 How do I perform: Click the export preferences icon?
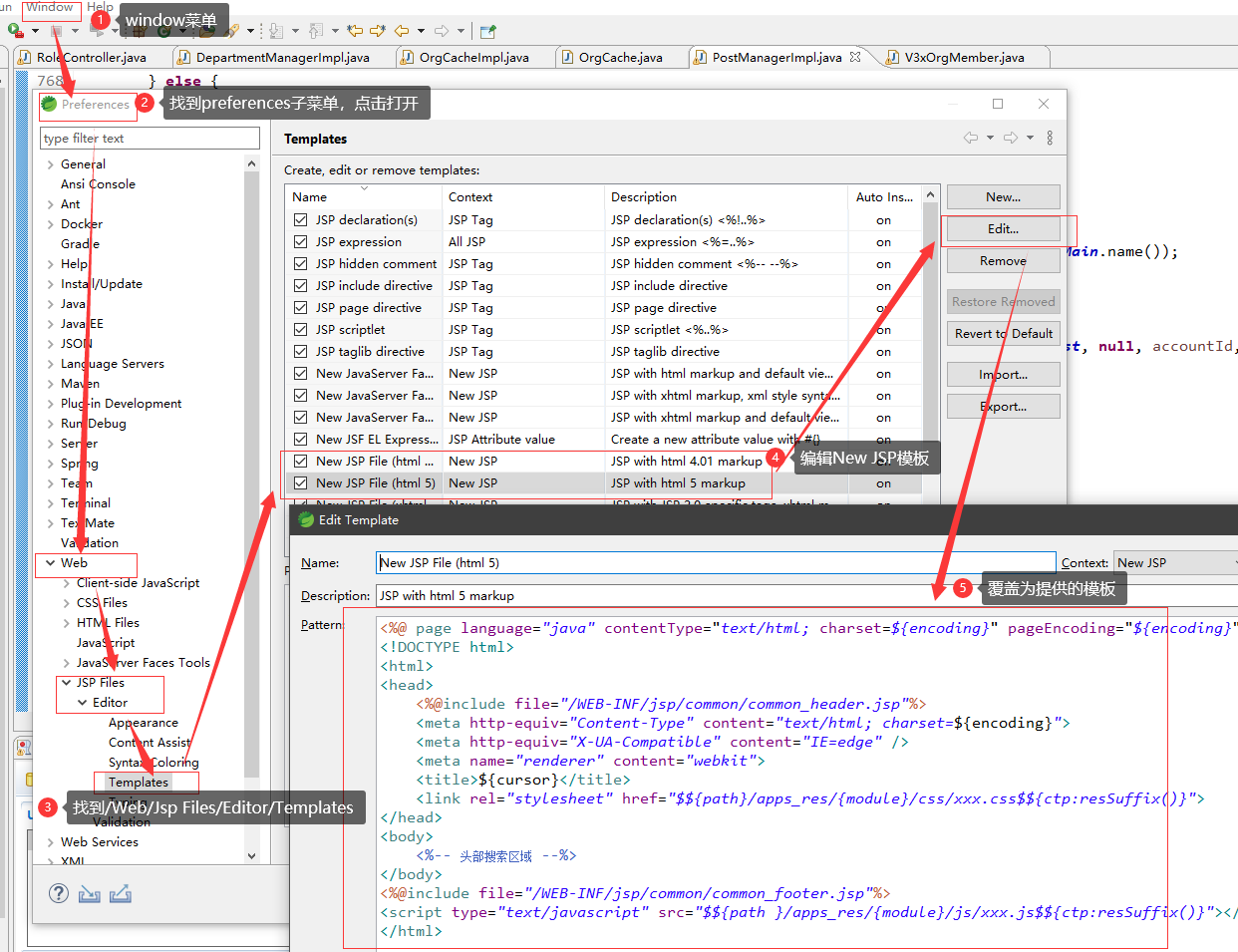pyautogui.click(x=121, y=894)
